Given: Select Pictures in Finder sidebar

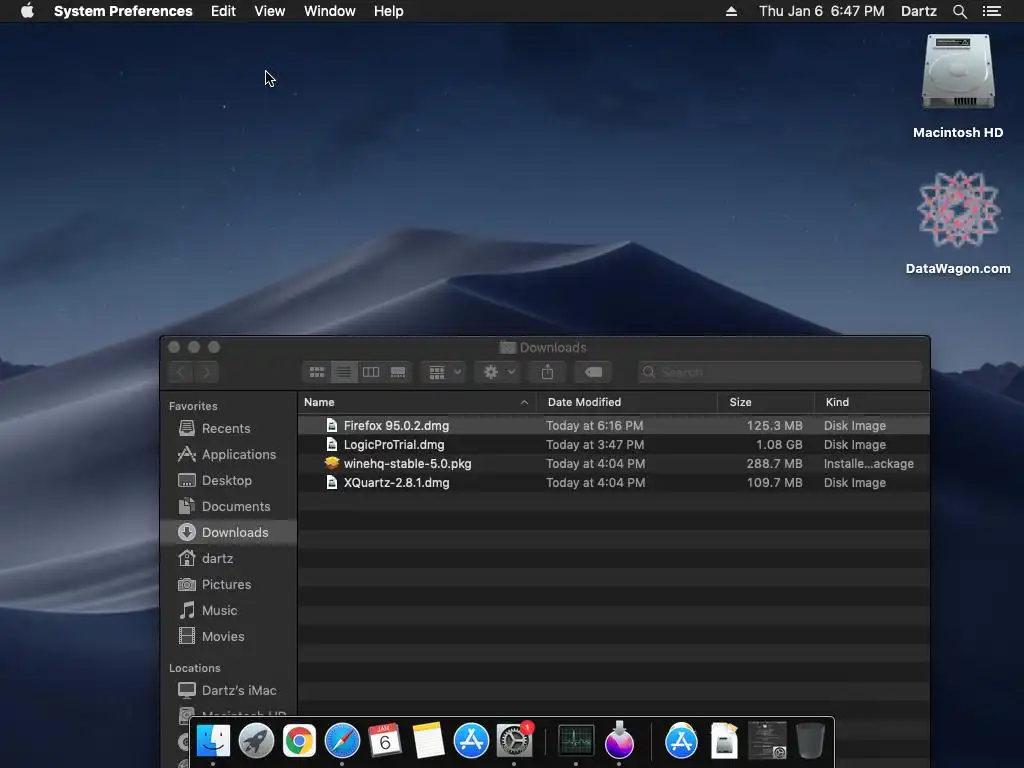Looking at the screenshot, I should point(228,584).
